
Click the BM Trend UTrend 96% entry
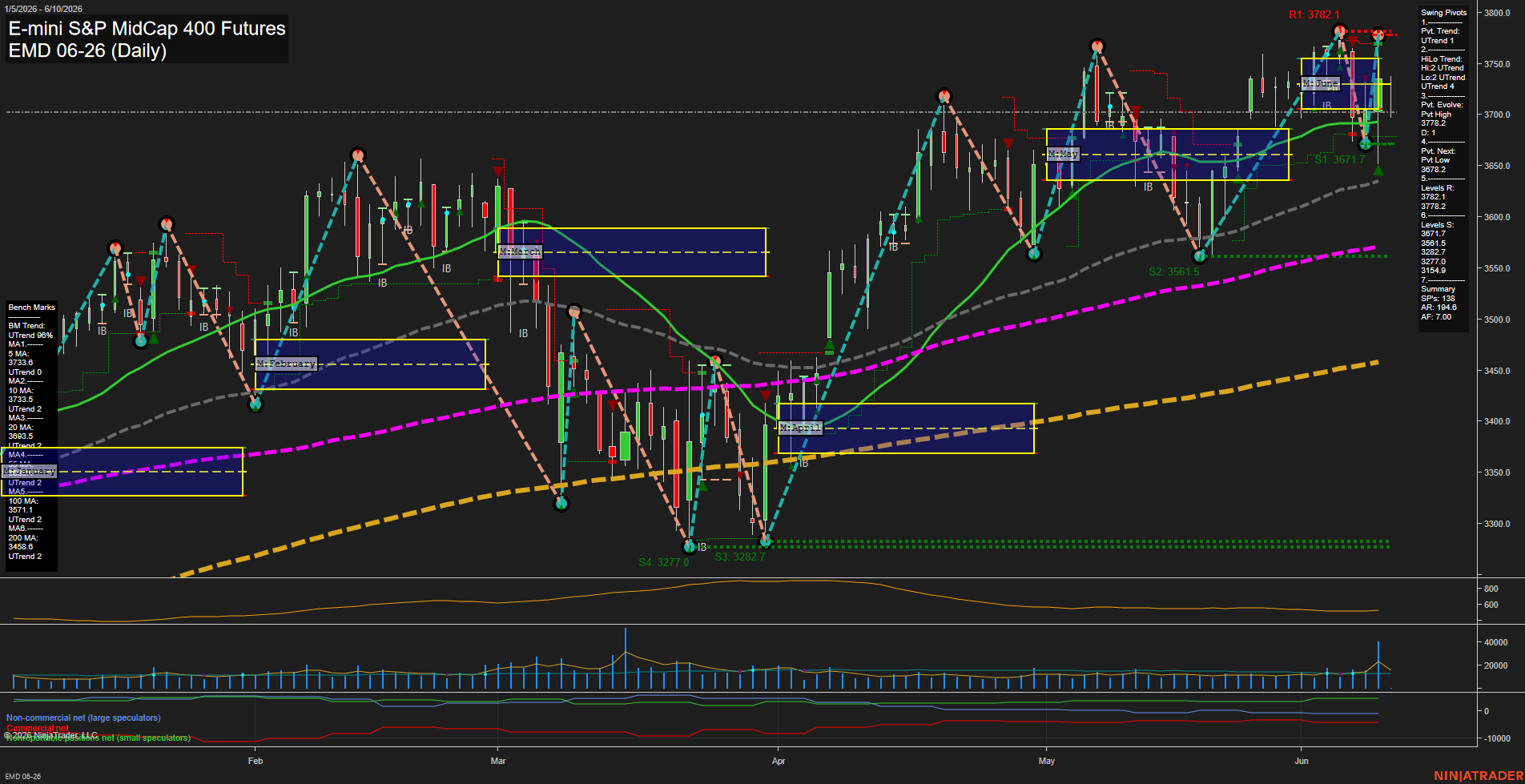click(x=30, y=331)
